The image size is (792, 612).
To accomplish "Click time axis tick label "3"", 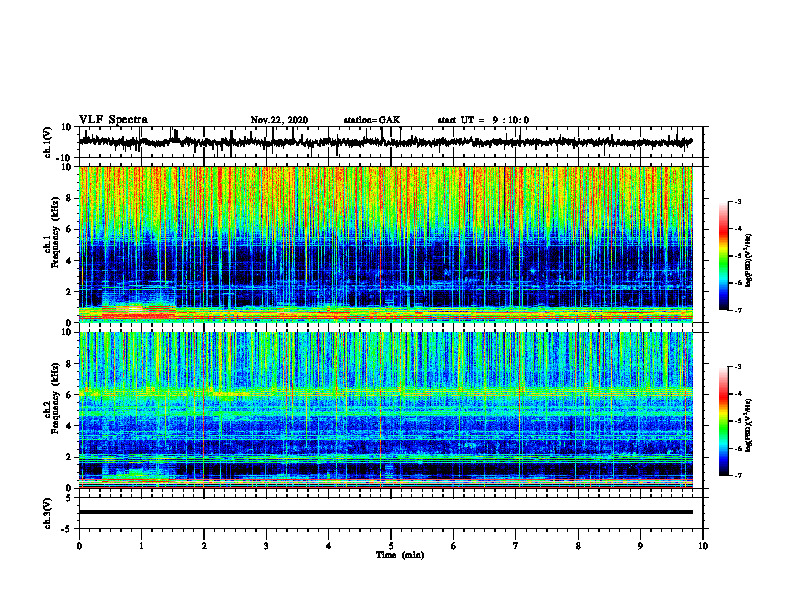I will [266, 546].
